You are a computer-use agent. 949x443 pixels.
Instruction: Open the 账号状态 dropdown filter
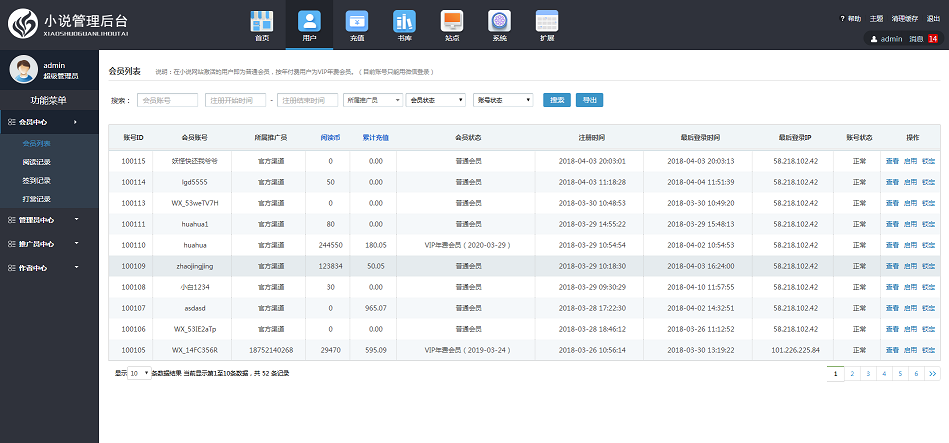503,100
